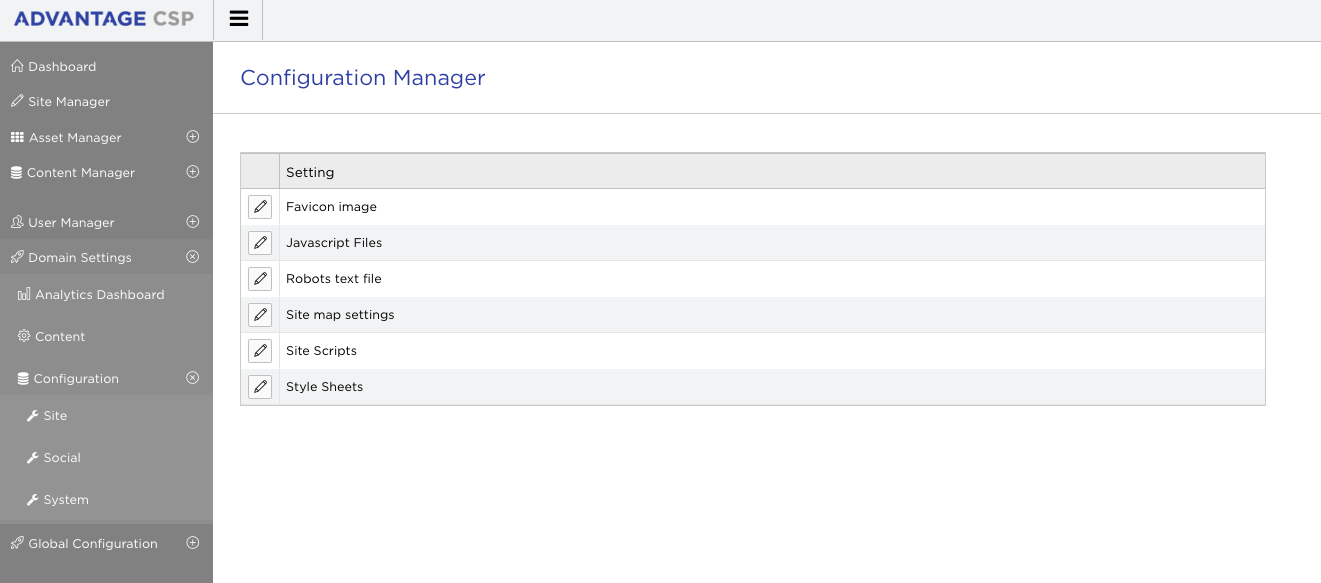The image size is (1321, 583).
Task: Open editor for Robots text file
Action: (x=260, y=279)
